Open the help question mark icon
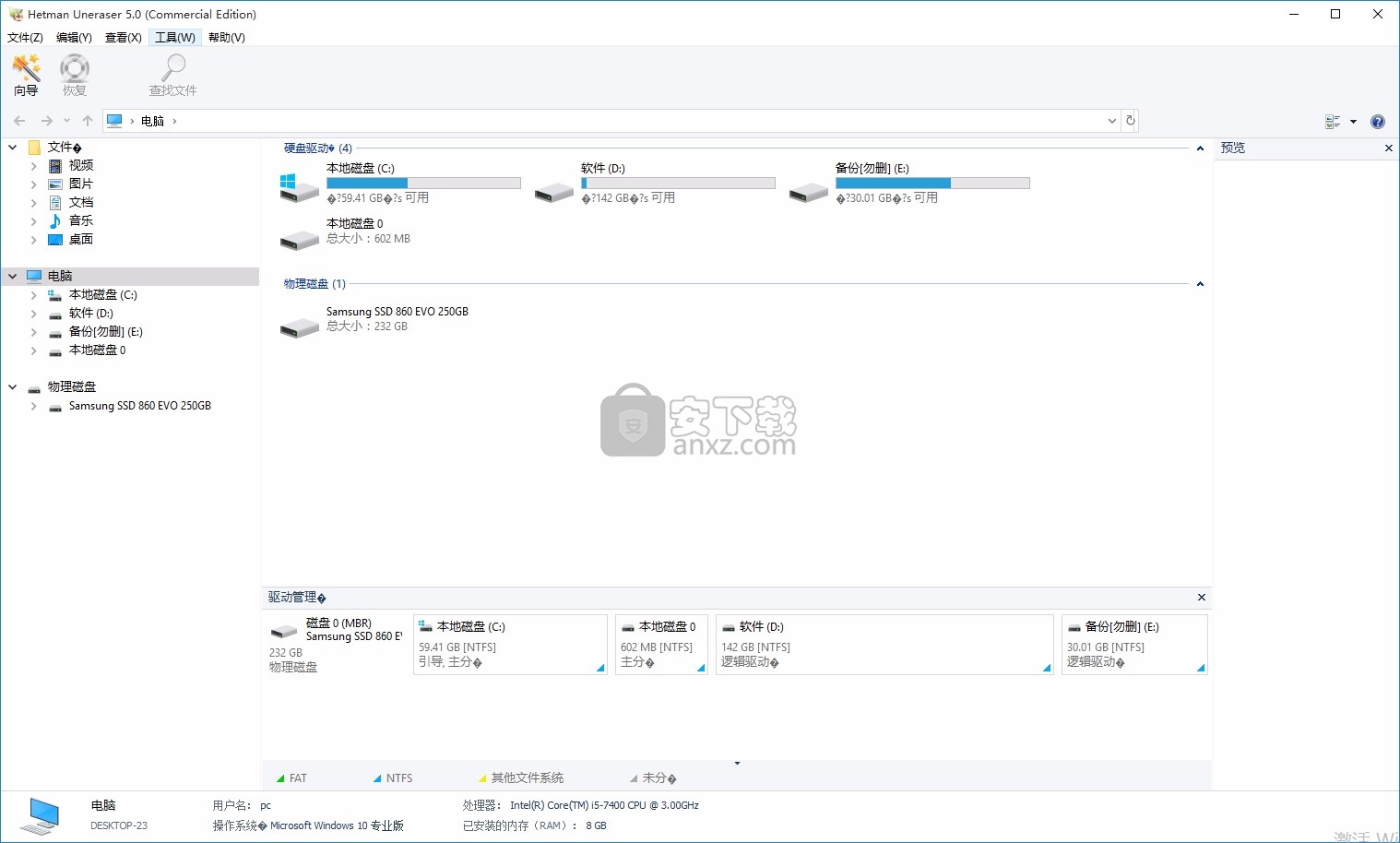Image resolution: width=1400 pixels, height=843 pixels. tap(1378, 122)
